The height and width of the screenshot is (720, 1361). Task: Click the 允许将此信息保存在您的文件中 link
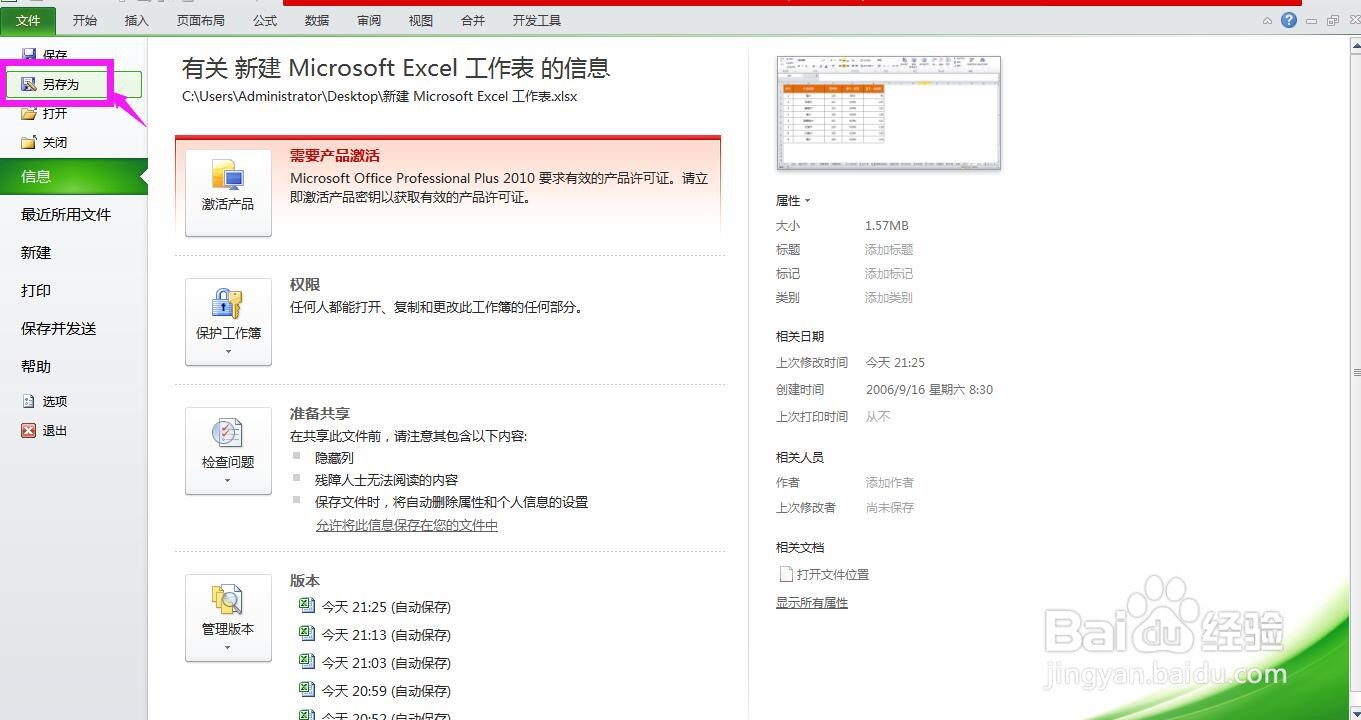click(x=407, y=525)
